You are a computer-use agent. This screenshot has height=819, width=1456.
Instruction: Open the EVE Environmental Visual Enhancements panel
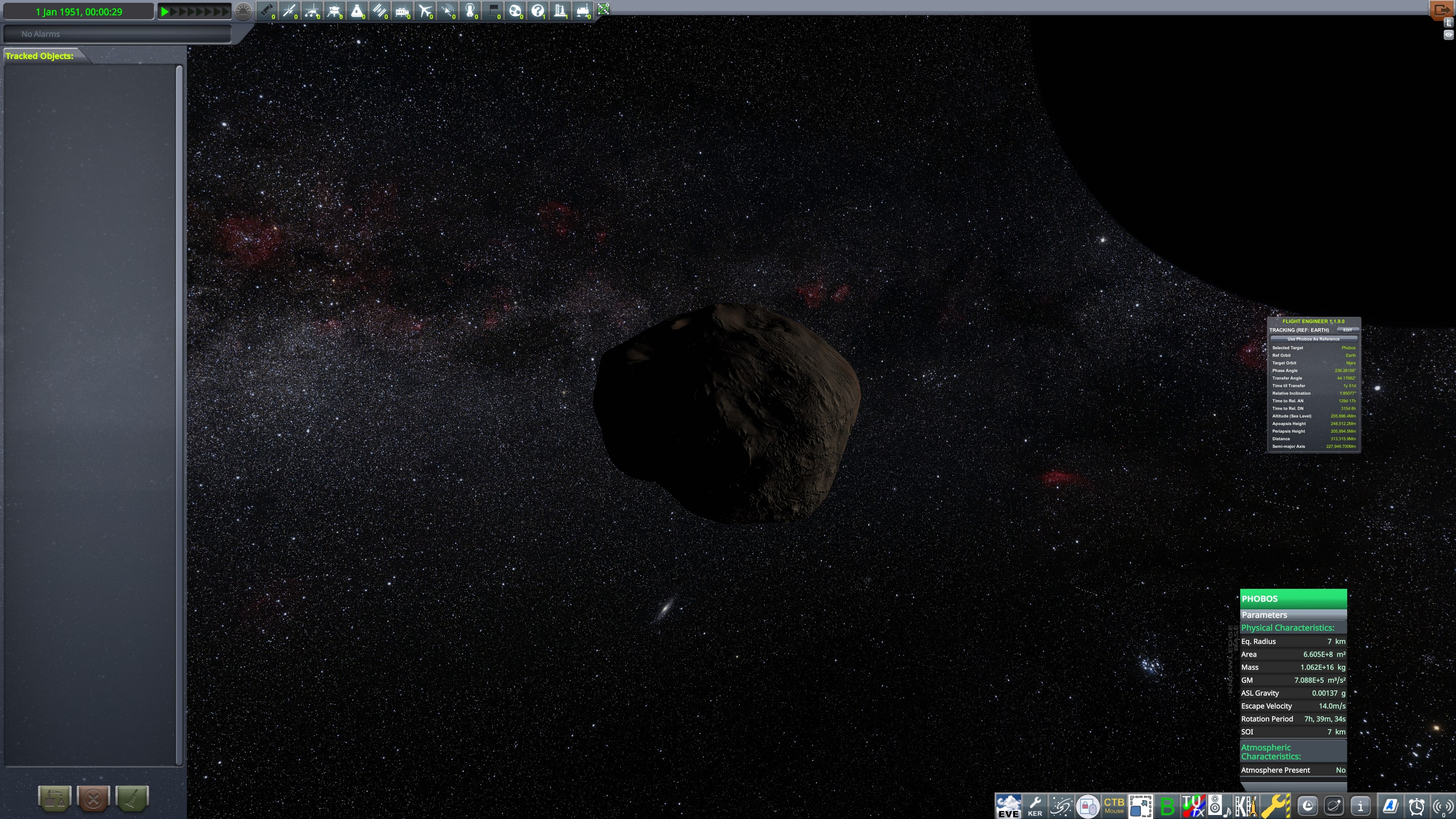pos(1008,805)
